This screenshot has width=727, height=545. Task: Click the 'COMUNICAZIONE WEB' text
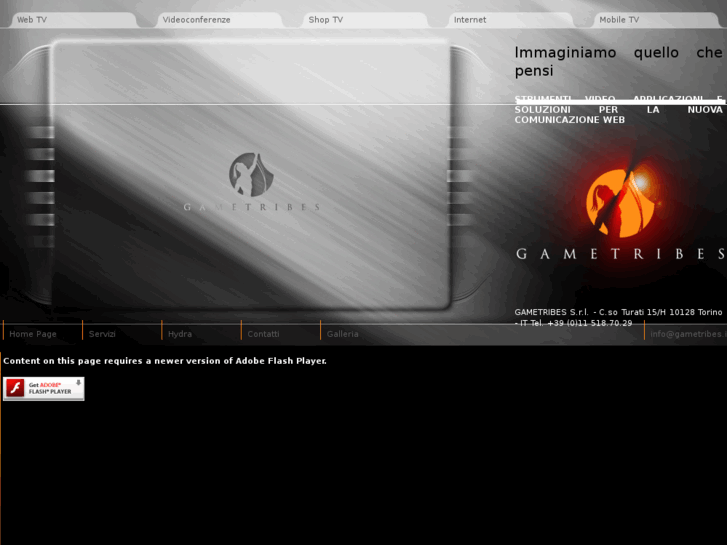(x=569, y=120)
